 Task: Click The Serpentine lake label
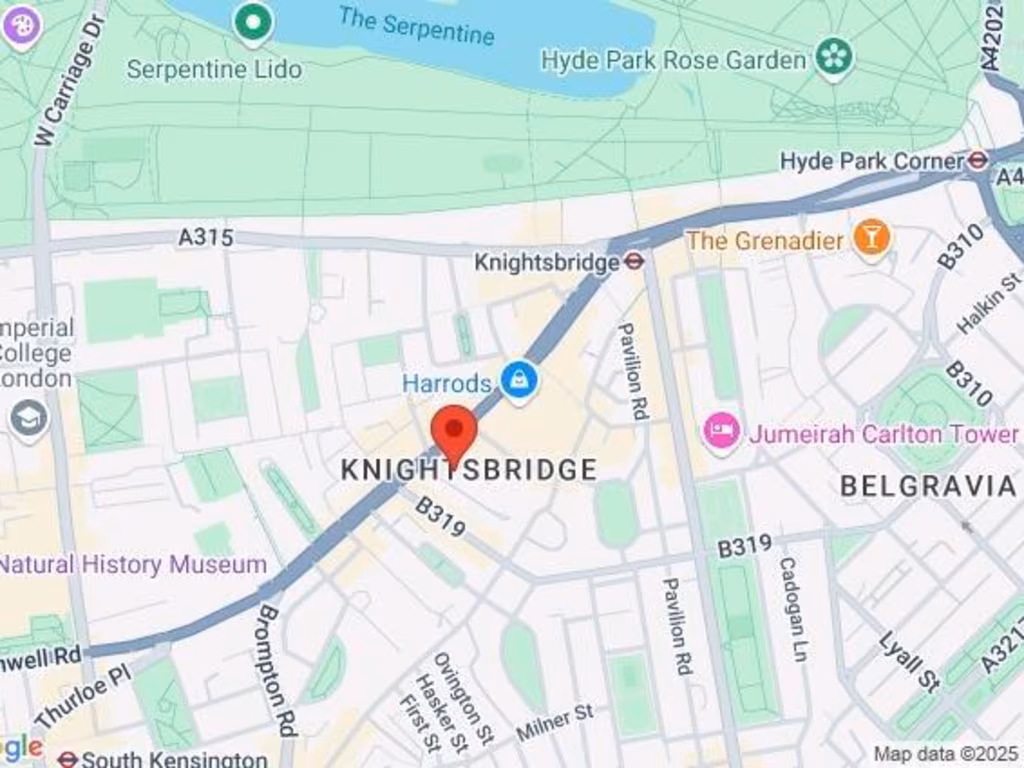click(417, 26)
